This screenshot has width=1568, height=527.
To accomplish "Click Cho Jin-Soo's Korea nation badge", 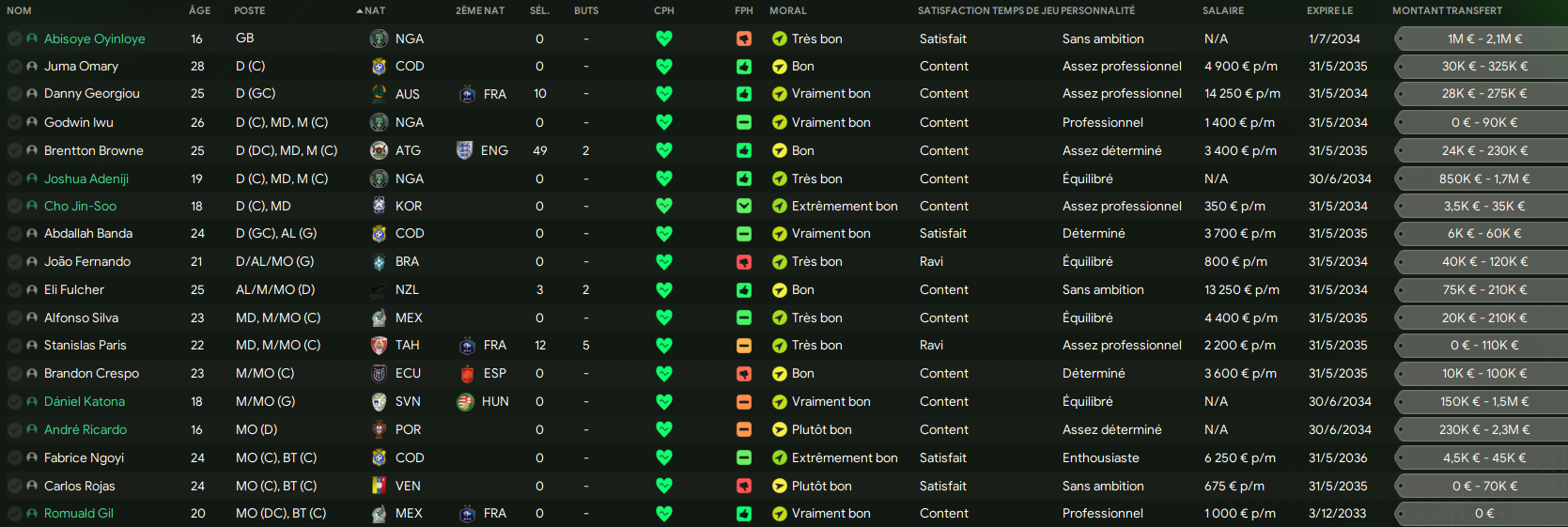I will (379, 206).
